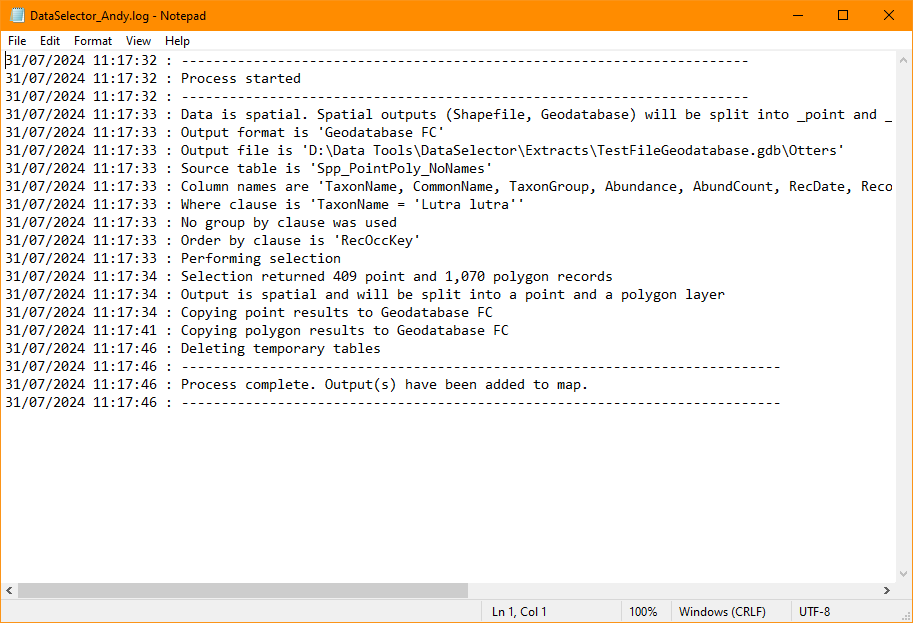The image size is (913, 623).
Task: Click 'Windows (CRLF)' in status bar
Action: click(x=722, y=612)
